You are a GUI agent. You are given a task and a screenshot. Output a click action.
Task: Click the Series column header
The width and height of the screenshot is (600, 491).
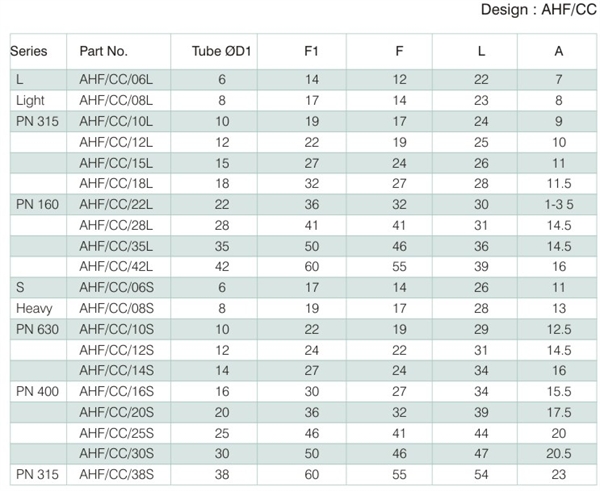click(x=29, y=51)
